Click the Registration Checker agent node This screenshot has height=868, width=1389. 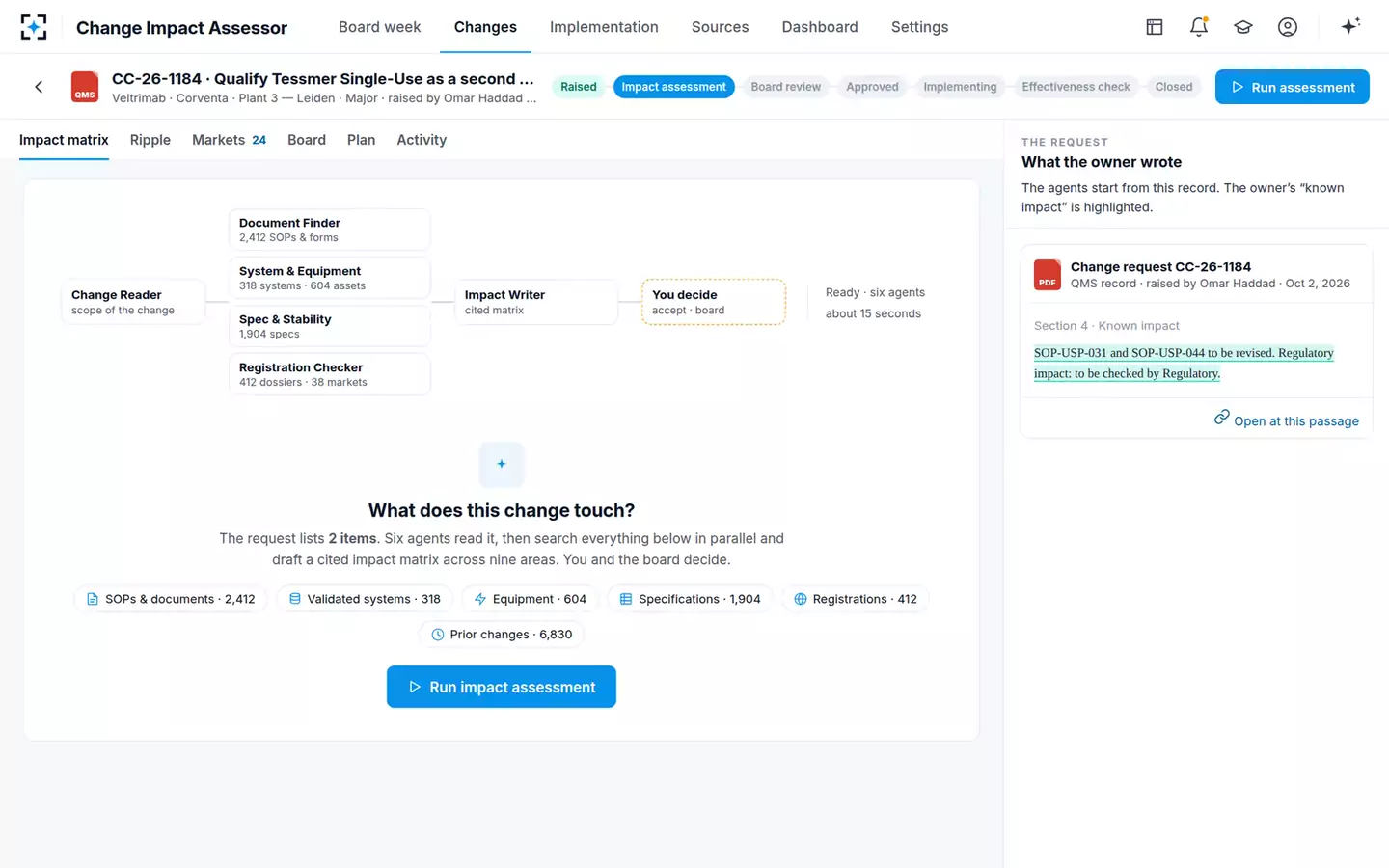coord(329,374)
